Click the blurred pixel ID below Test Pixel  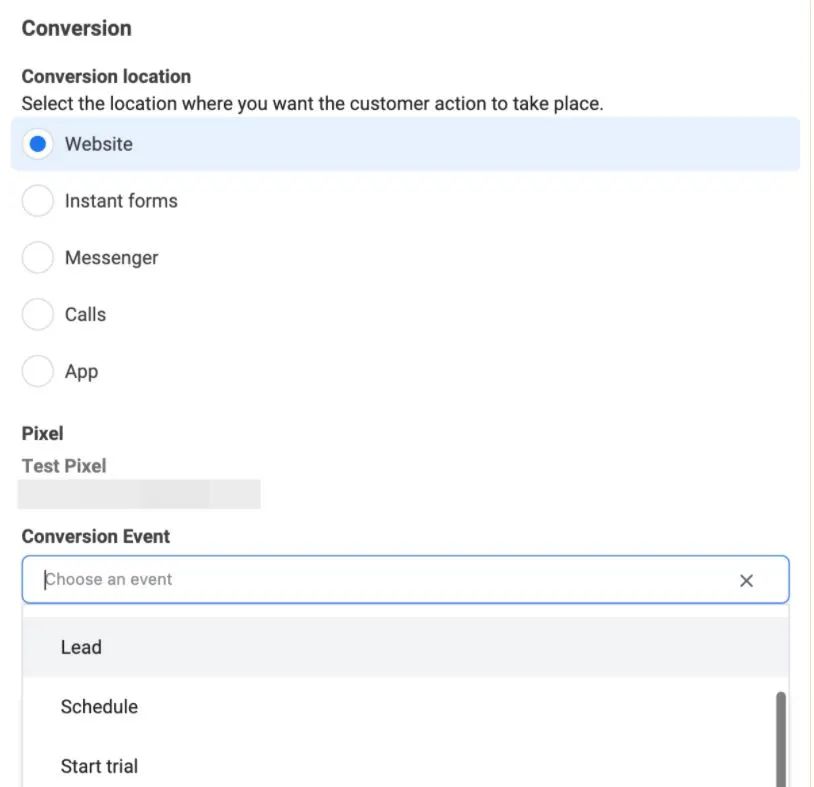tap(139, 494)
